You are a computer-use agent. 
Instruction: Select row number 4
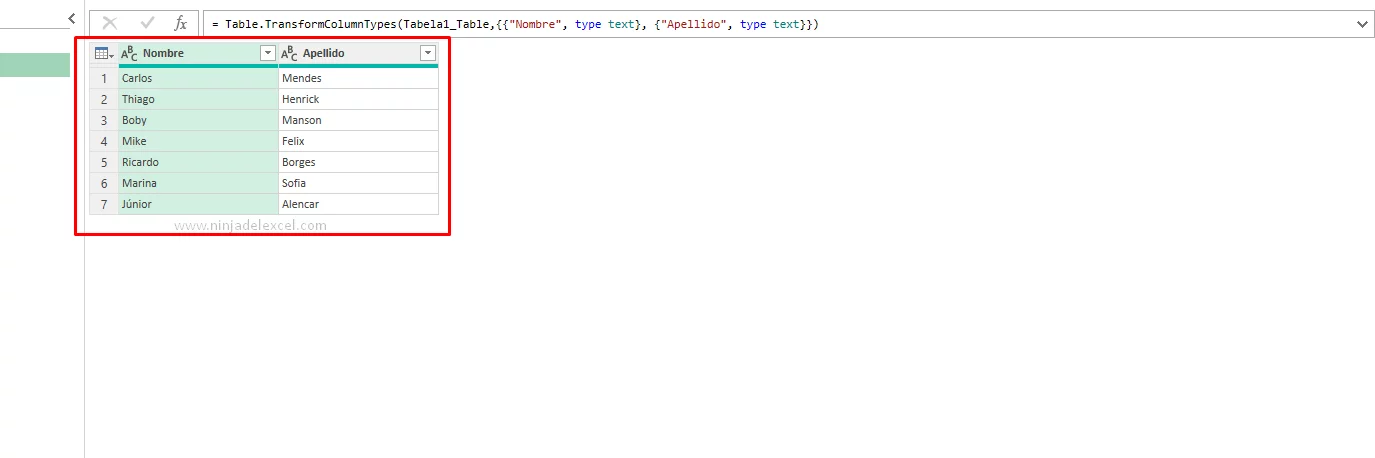click(x=104, y=141)
